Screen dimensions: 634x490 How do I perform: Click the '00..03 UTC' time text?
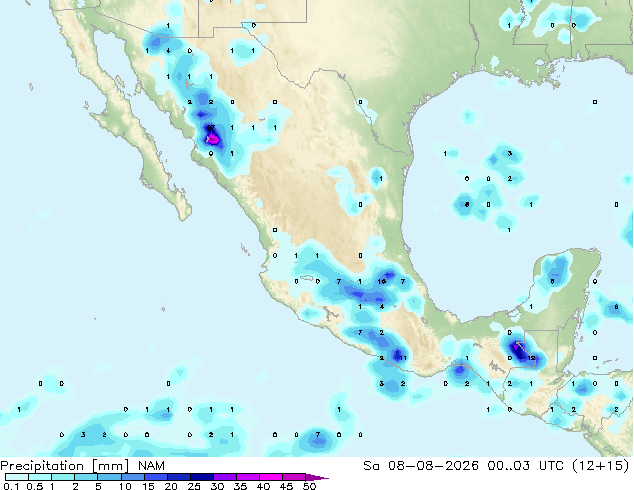(x=525, y=466)
